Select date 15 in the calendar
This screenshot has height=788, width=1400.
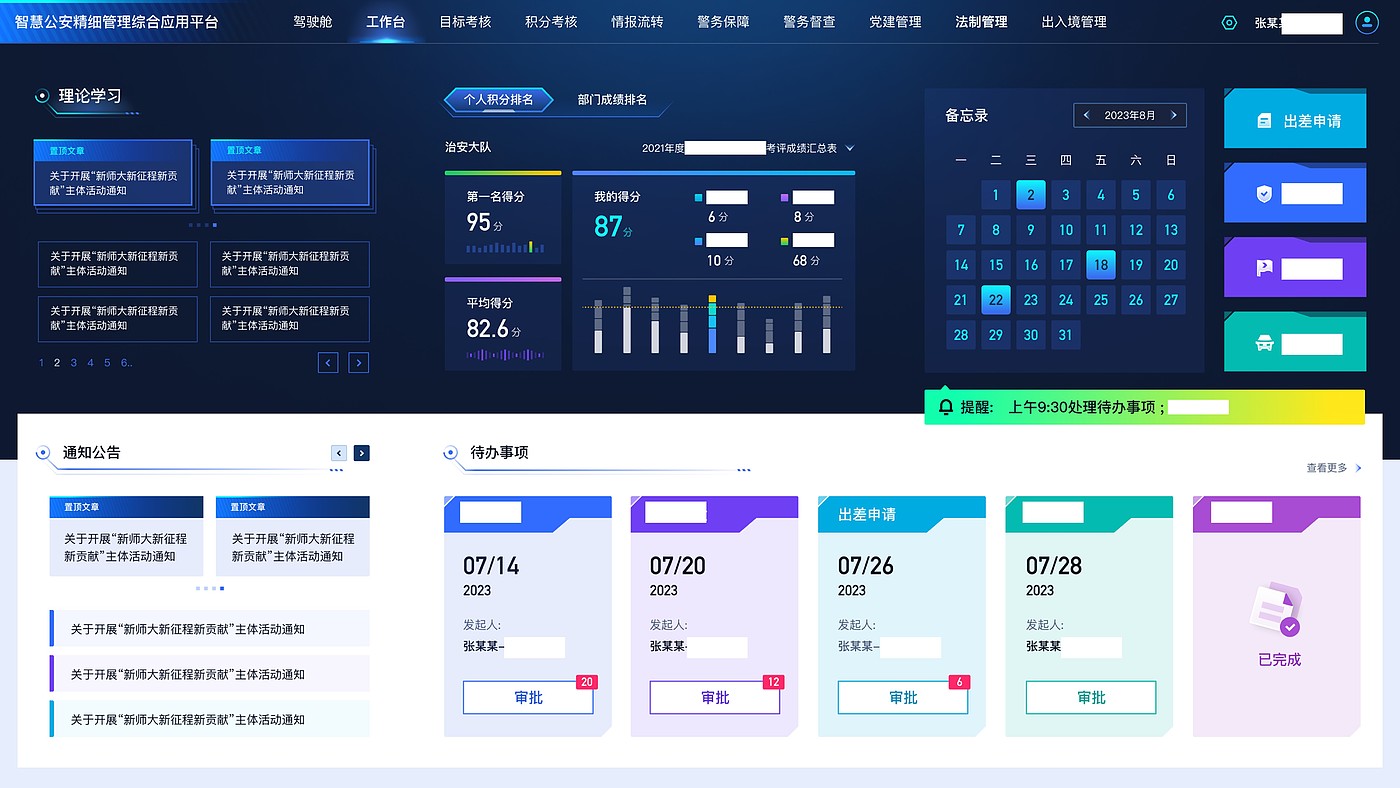coord(996,265)
